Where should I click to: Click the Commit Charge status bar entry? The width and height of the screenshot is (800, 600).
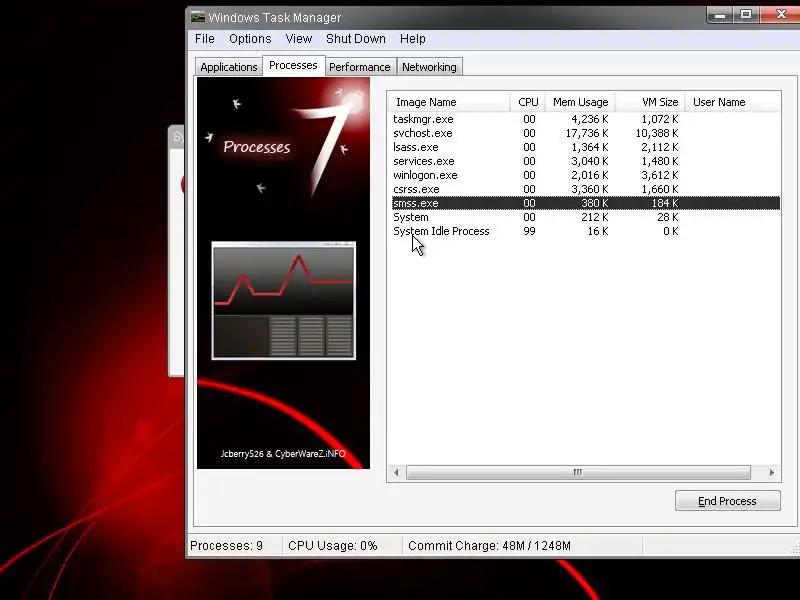click(x=489, y=546)
